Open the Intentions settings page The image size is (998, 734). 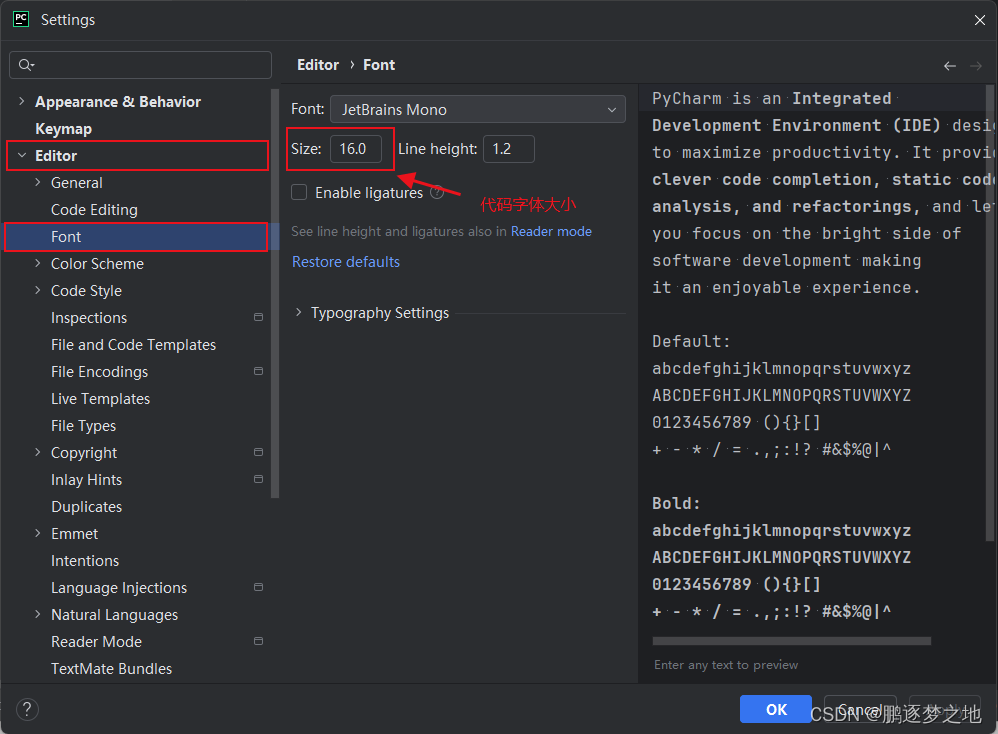point(85,561)
